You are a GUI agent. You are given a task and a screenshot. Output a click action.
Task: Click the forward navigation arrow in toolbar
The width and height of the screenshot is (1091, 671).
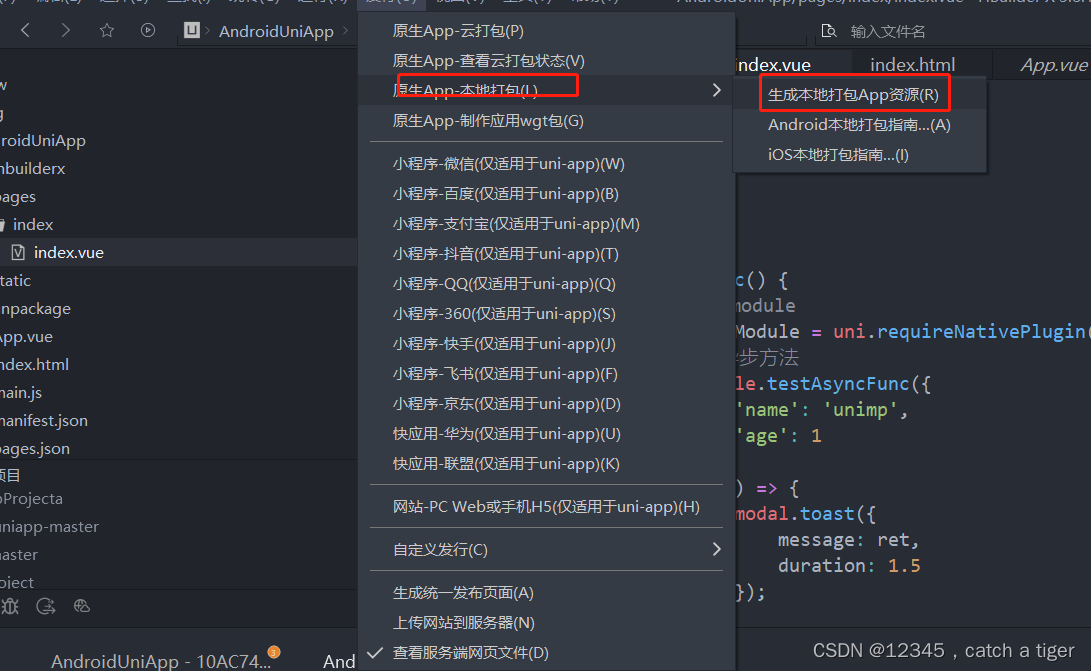coord(65,30)
